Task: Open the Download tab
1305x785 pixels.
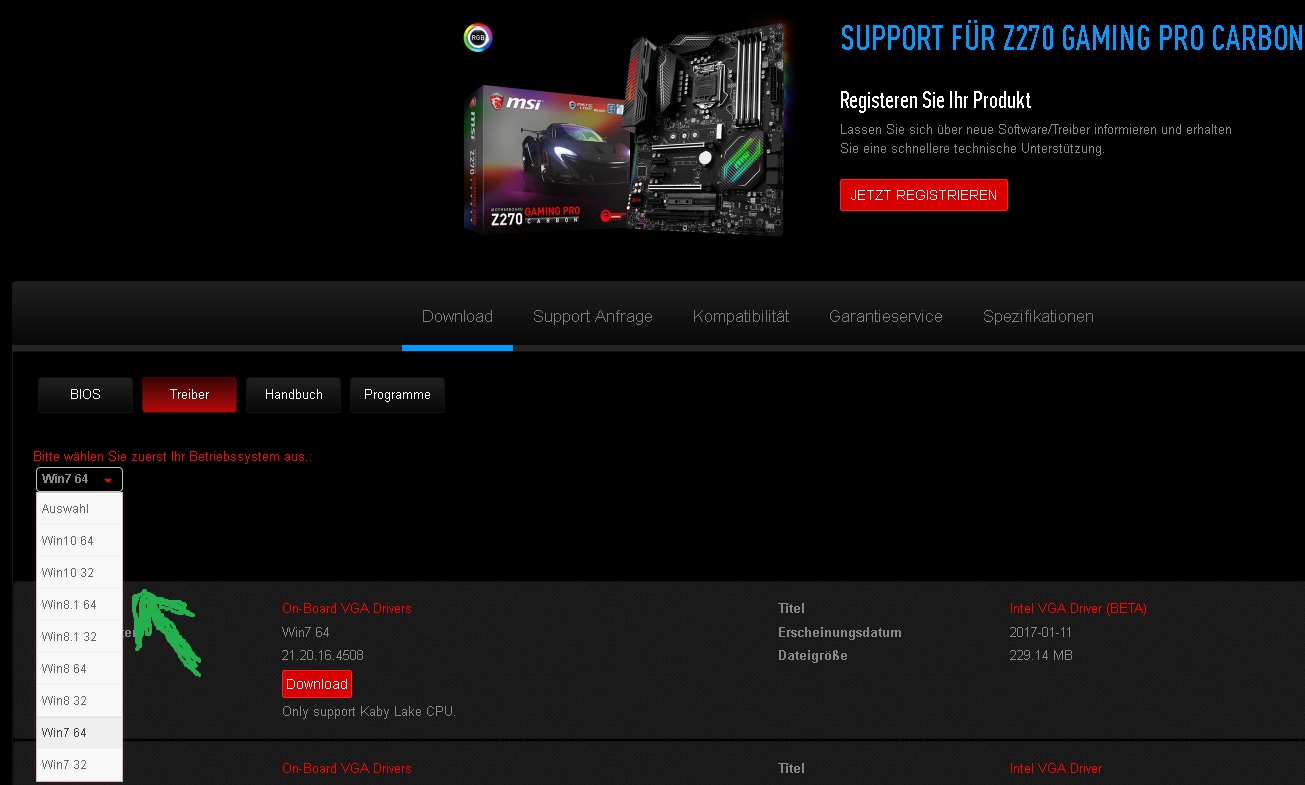Action: (457, 316)
